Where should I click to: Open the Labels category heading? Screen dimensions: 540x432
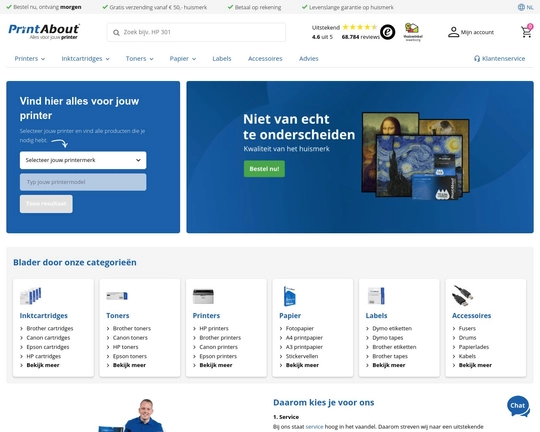coord(376,316)
